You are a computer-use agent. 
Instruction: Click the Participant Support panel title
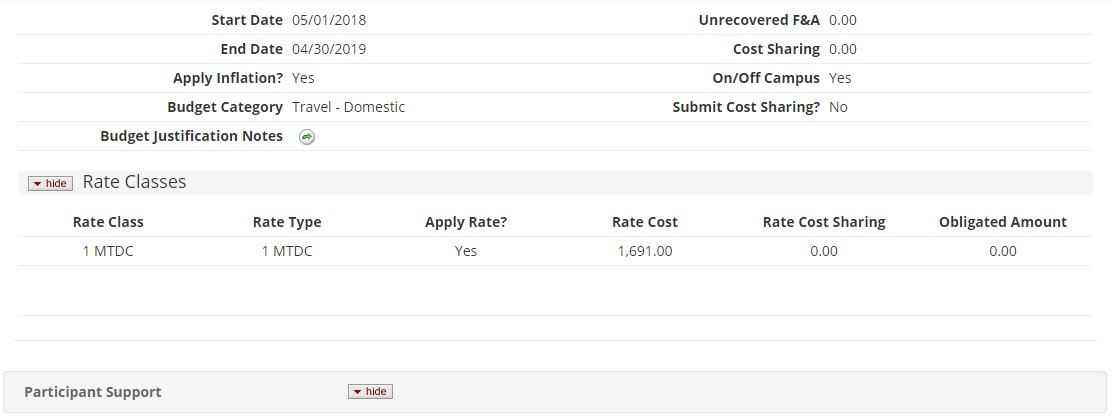tap(93, 392)
